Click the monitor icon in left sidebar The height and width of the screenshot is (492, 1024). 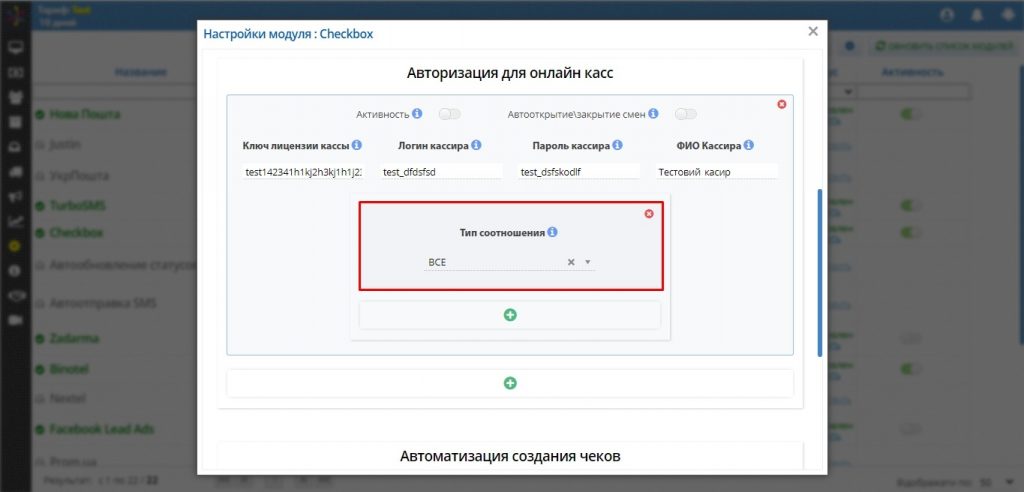pyautogui.click(x=16, y=47)
